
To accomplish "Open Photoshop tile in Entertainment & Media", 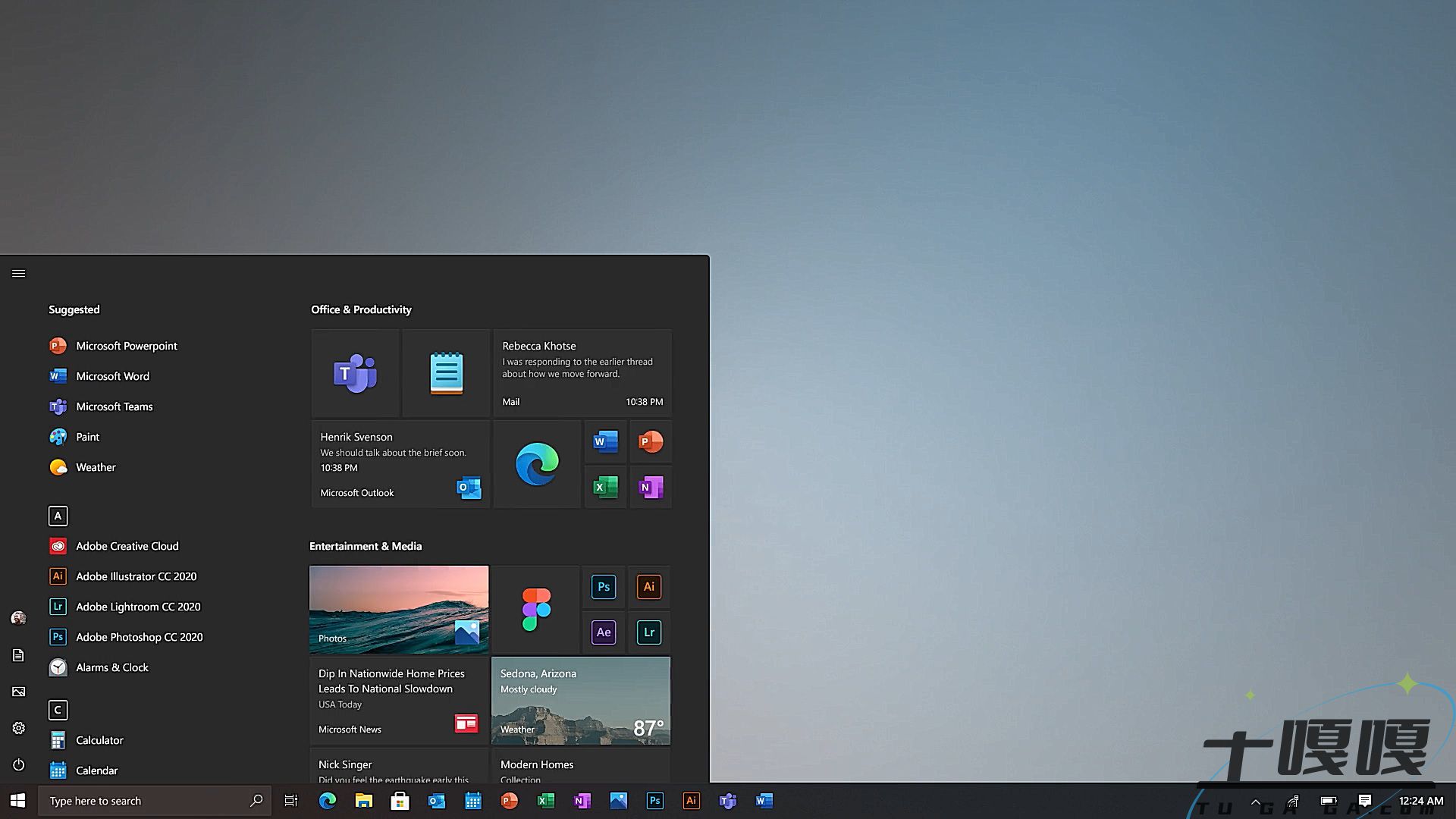I will pyautogui.click(x=604, y=587).
